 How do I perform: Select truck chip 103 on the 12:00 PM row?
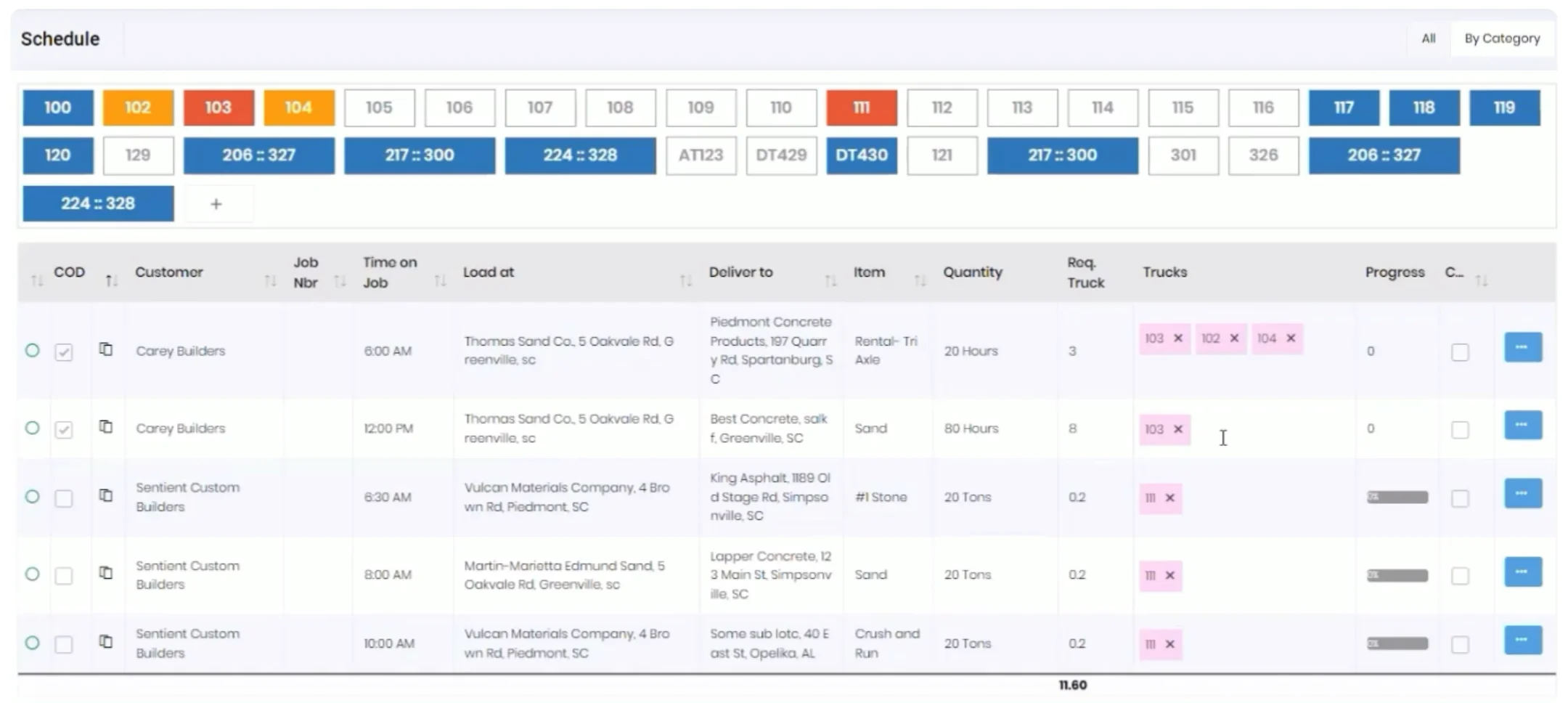[x=1159, y=430]
